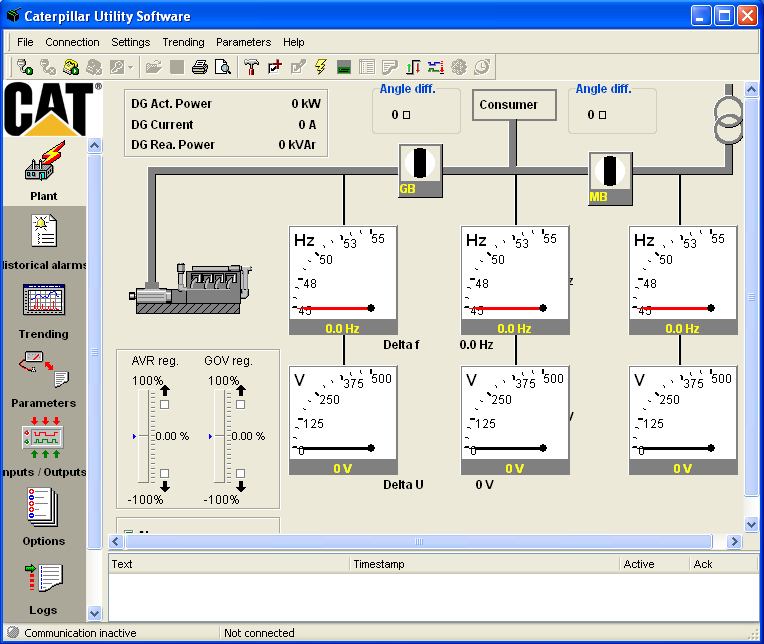Click the AVR reg. up arrow
The image size is (764, 644).
tap(165, 390)
